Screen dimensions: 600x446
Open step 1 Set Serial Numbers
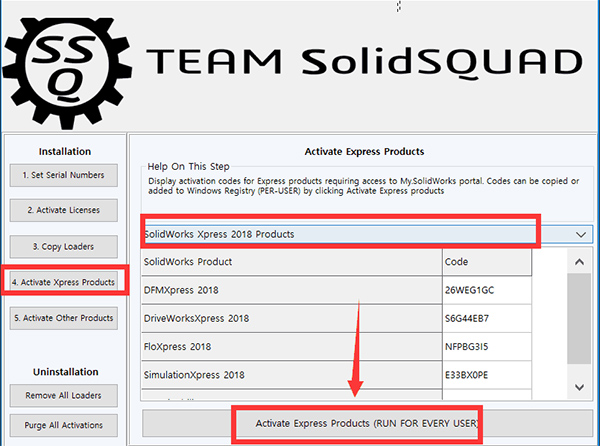tap(65, 175)
